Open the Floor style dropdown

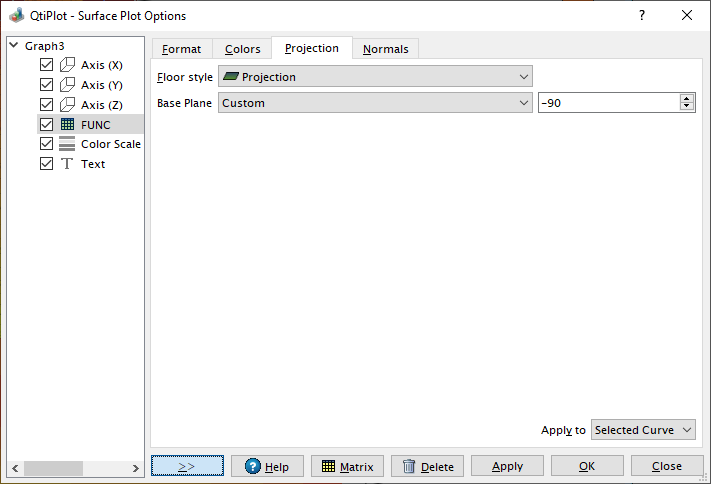[x=375, y=77]
